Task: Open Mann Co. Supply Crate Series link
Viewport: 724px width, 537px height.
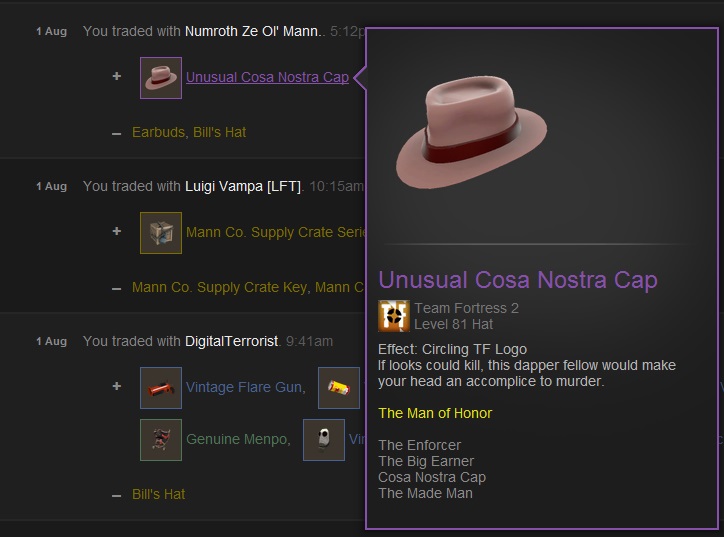Action: 276,232
